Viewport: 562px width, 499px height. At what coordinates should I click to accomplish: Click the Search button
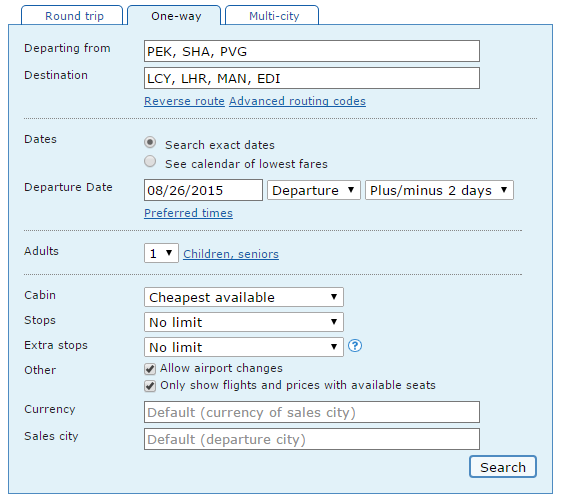coord(503,467)
